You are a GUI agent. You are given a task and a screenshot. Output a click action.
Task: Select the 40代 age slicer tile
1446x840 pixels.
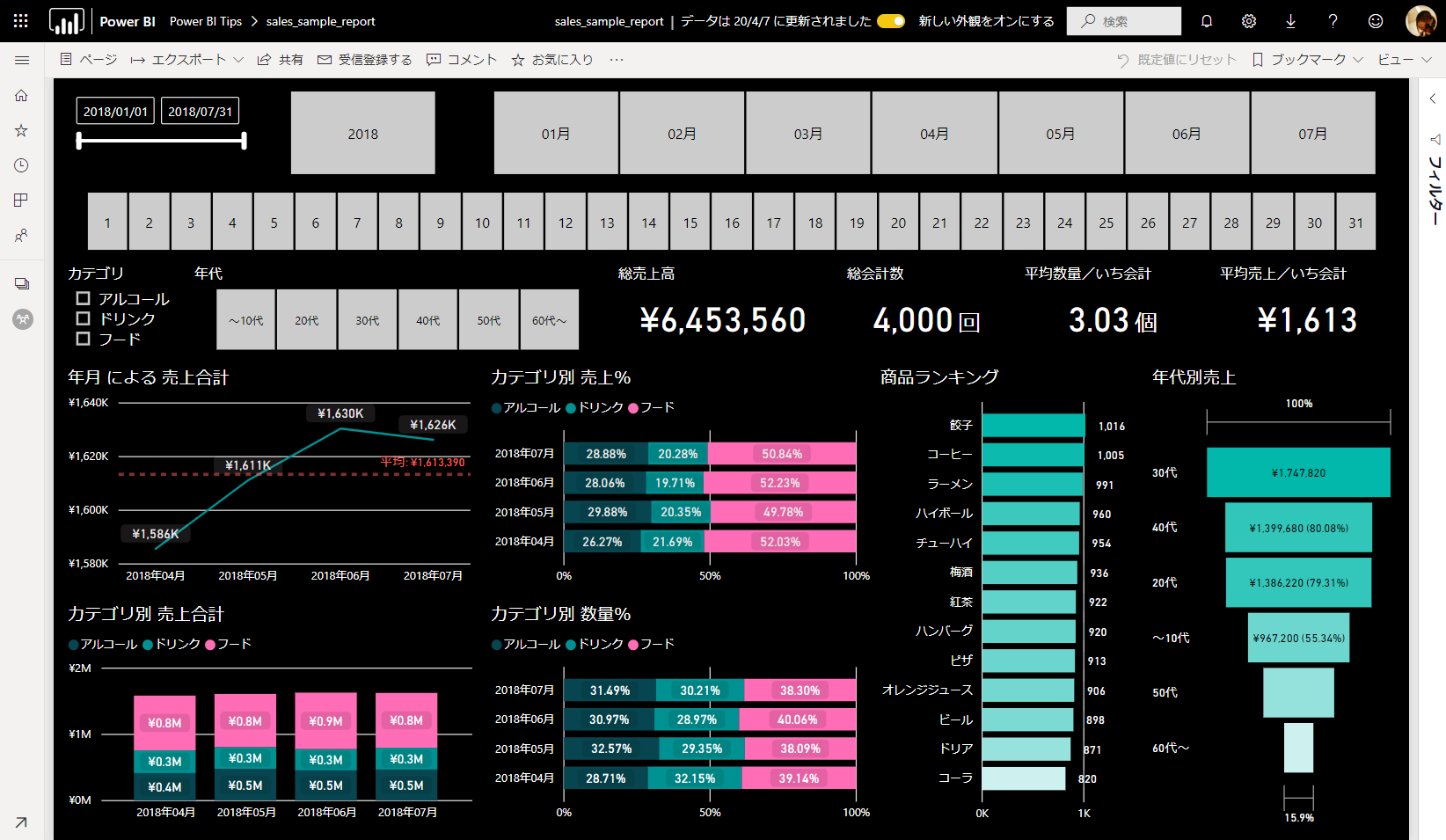(428, 320)
